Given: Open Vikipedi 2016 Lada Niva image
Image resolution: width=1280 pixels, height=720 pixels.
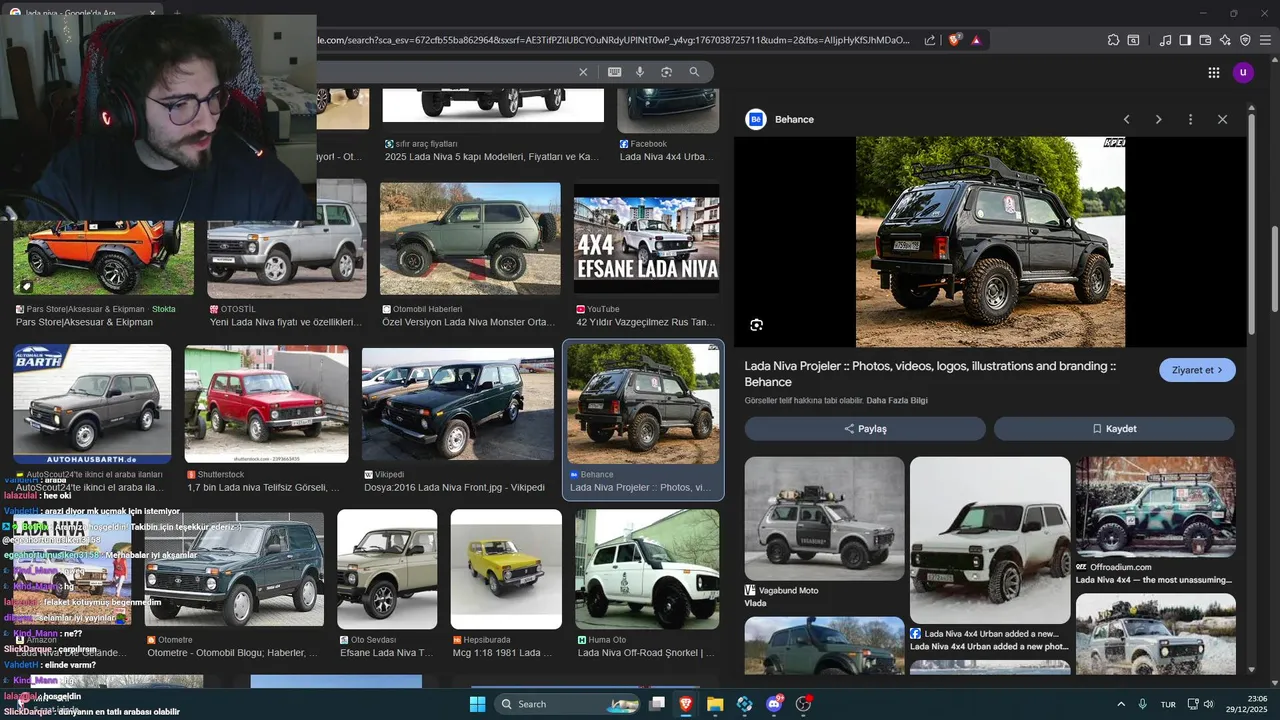Looking at the screenshot, I should click(x=458, y=405).
